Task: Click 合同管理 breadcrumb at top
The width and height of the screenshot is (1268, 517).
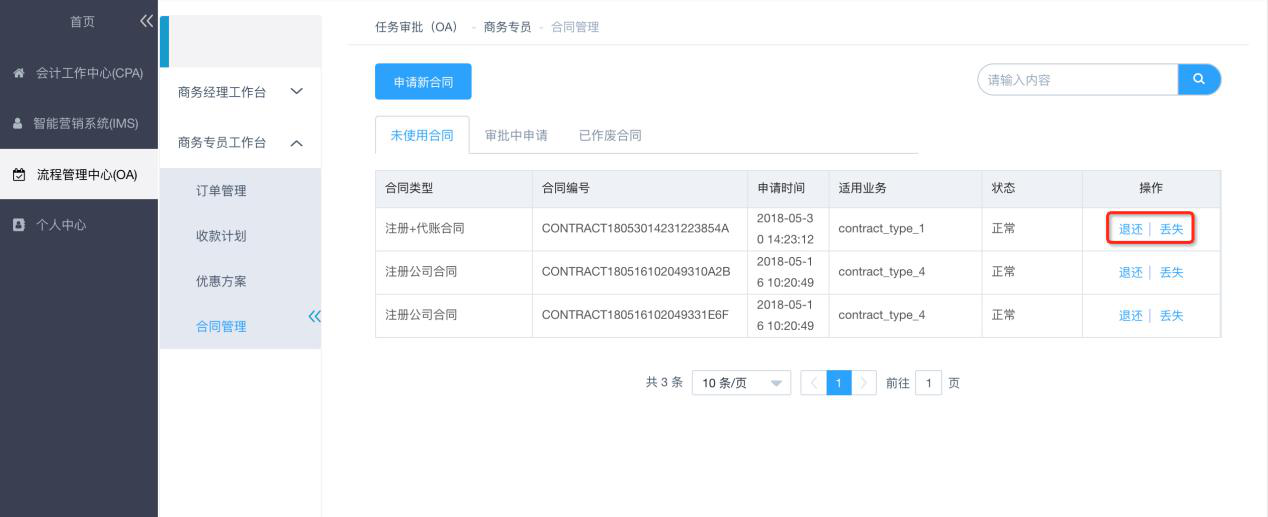Action: [575, 27]
